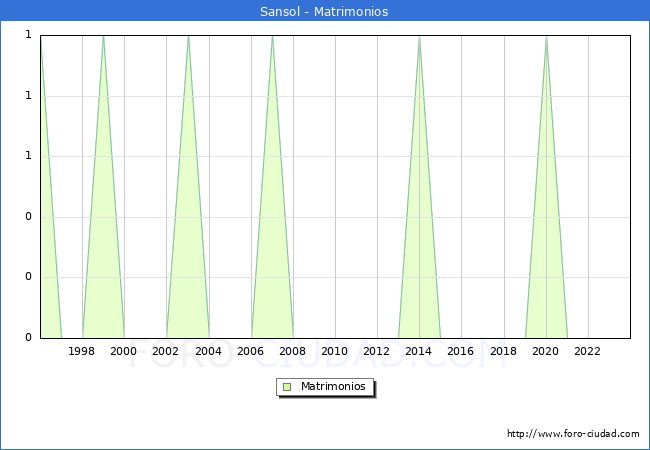Click the 2004 x-axis label
The width and height of the screenshot is (650, 450).
[209, 351]
